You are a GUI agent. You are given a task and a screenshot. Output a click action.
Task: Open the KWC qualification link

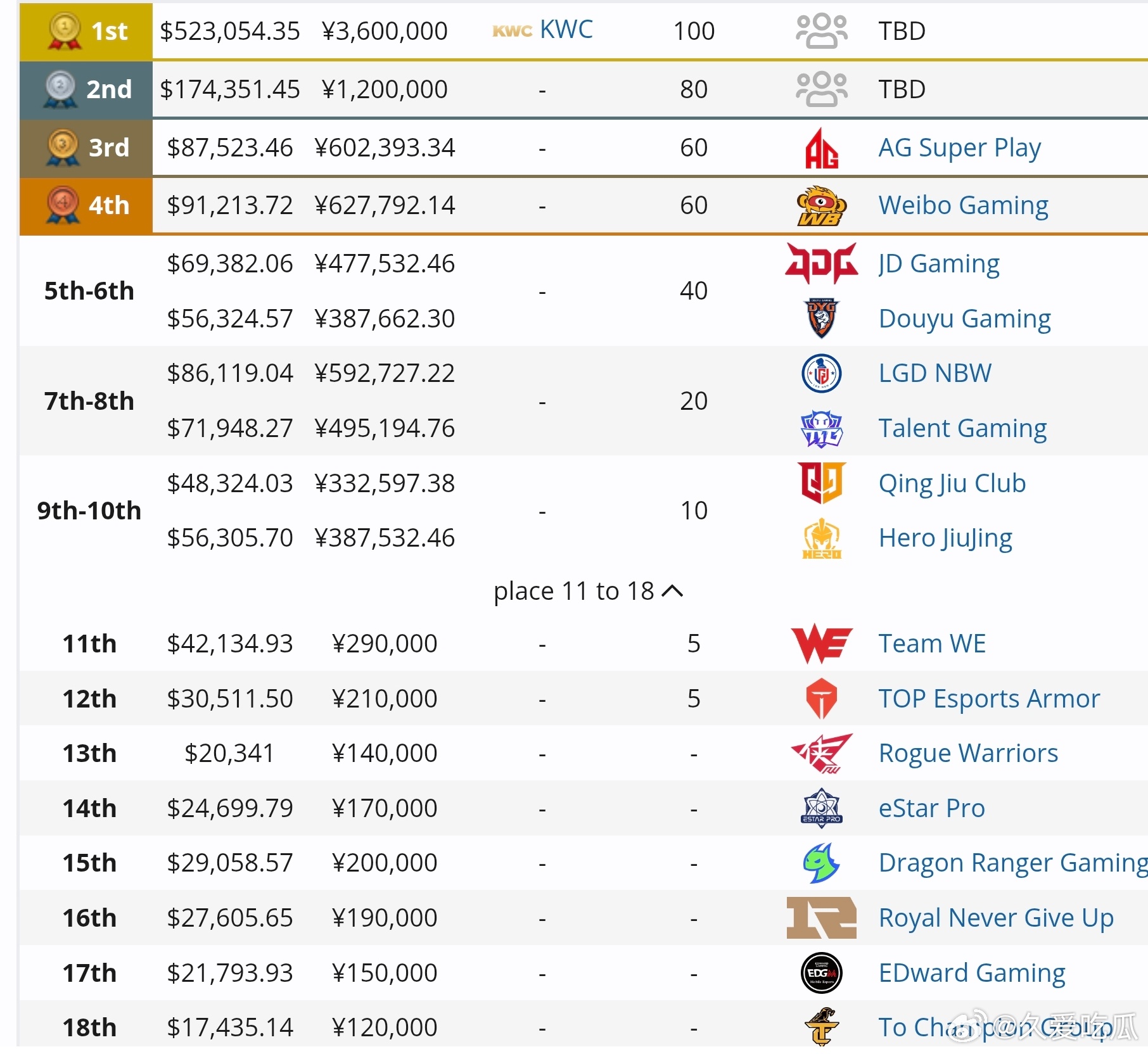[x=566, y=30]
